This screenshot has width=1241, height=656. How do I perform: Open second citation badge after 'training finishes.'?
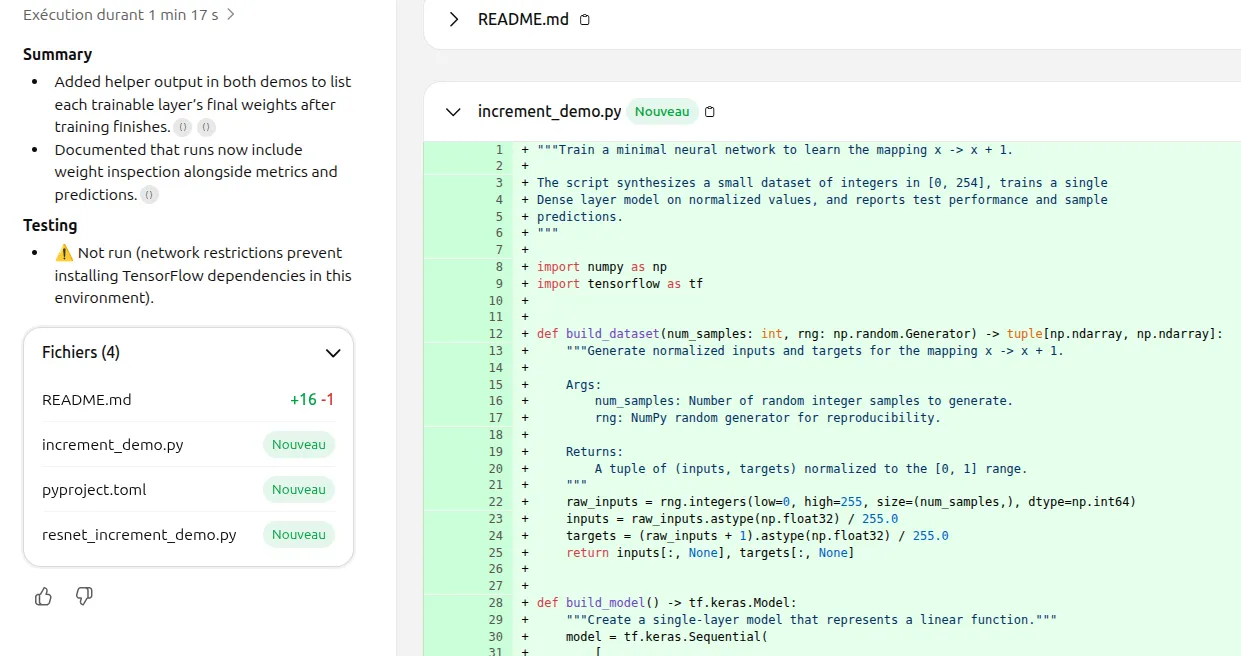click(x=206, y=127)
